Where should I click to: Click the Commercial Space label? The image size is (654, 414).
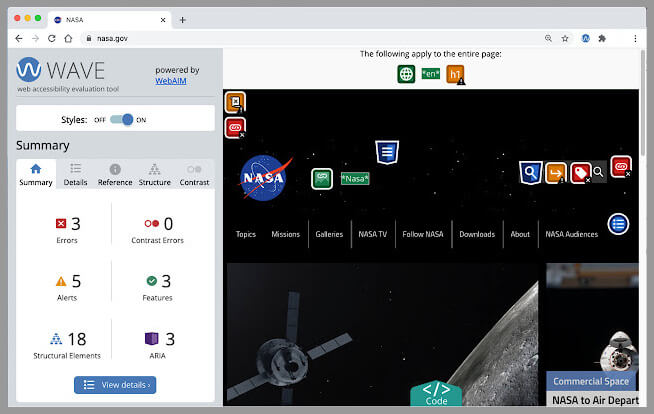coord(591,381)
